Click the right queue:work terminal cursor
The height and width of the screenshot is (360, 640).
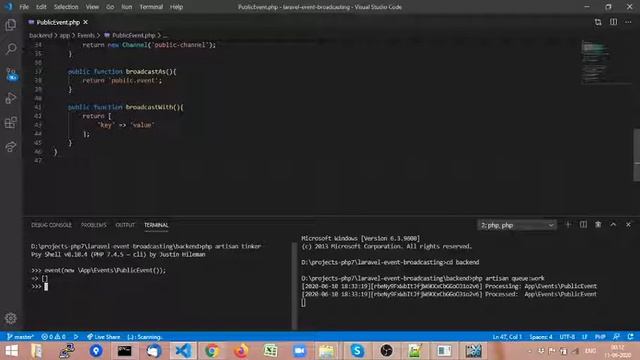pos(303,302)
